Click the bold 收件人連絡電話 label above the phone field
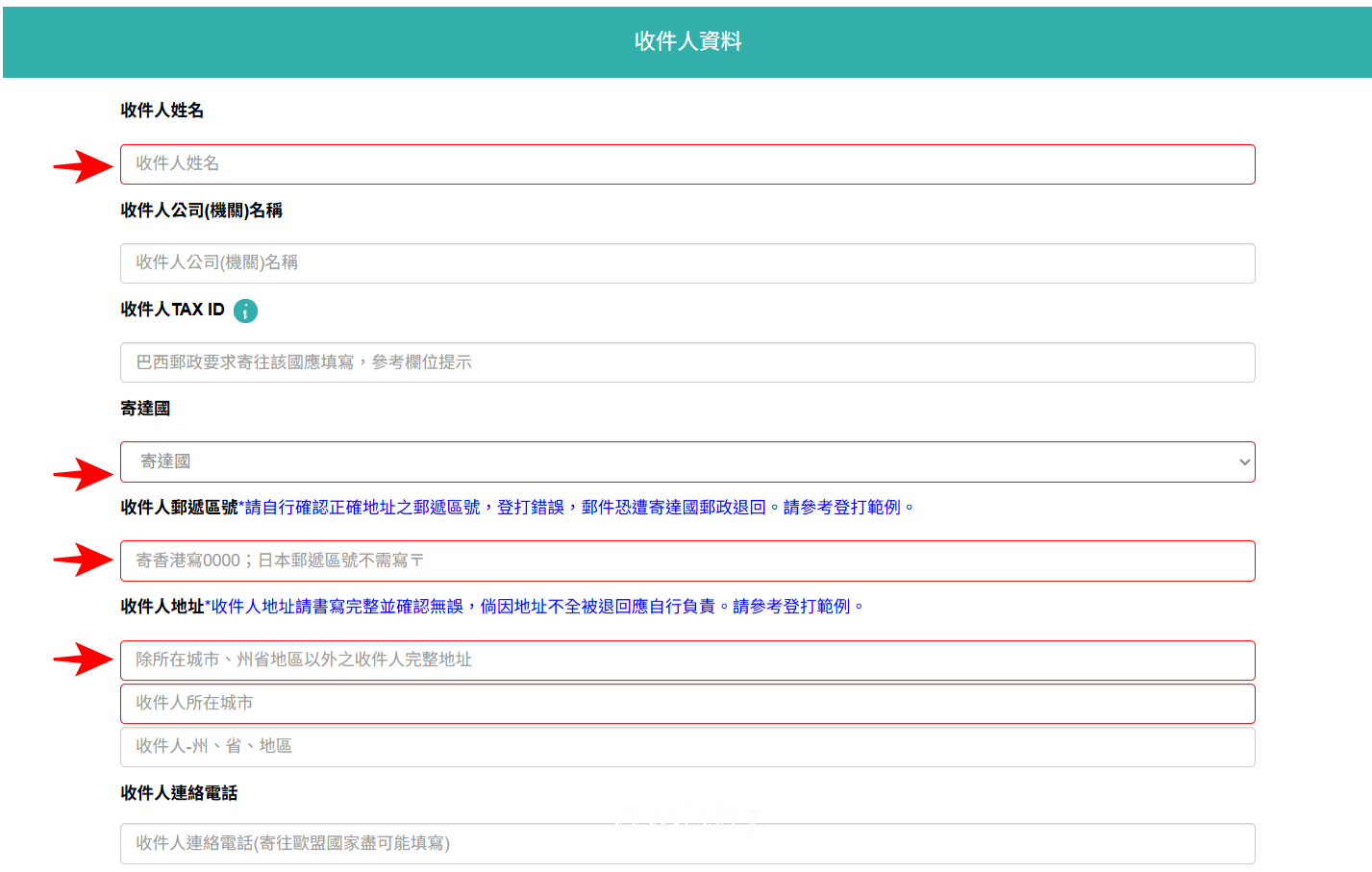Screen dimensions: 1372x872 [179, 793]
